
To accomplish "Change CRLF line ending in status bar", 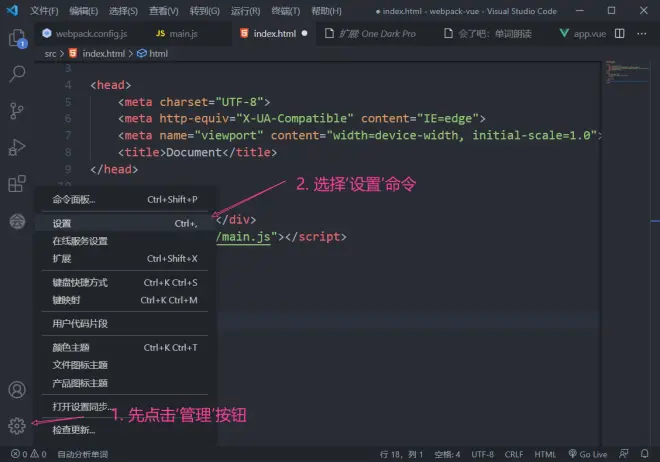I will [514, 454].
